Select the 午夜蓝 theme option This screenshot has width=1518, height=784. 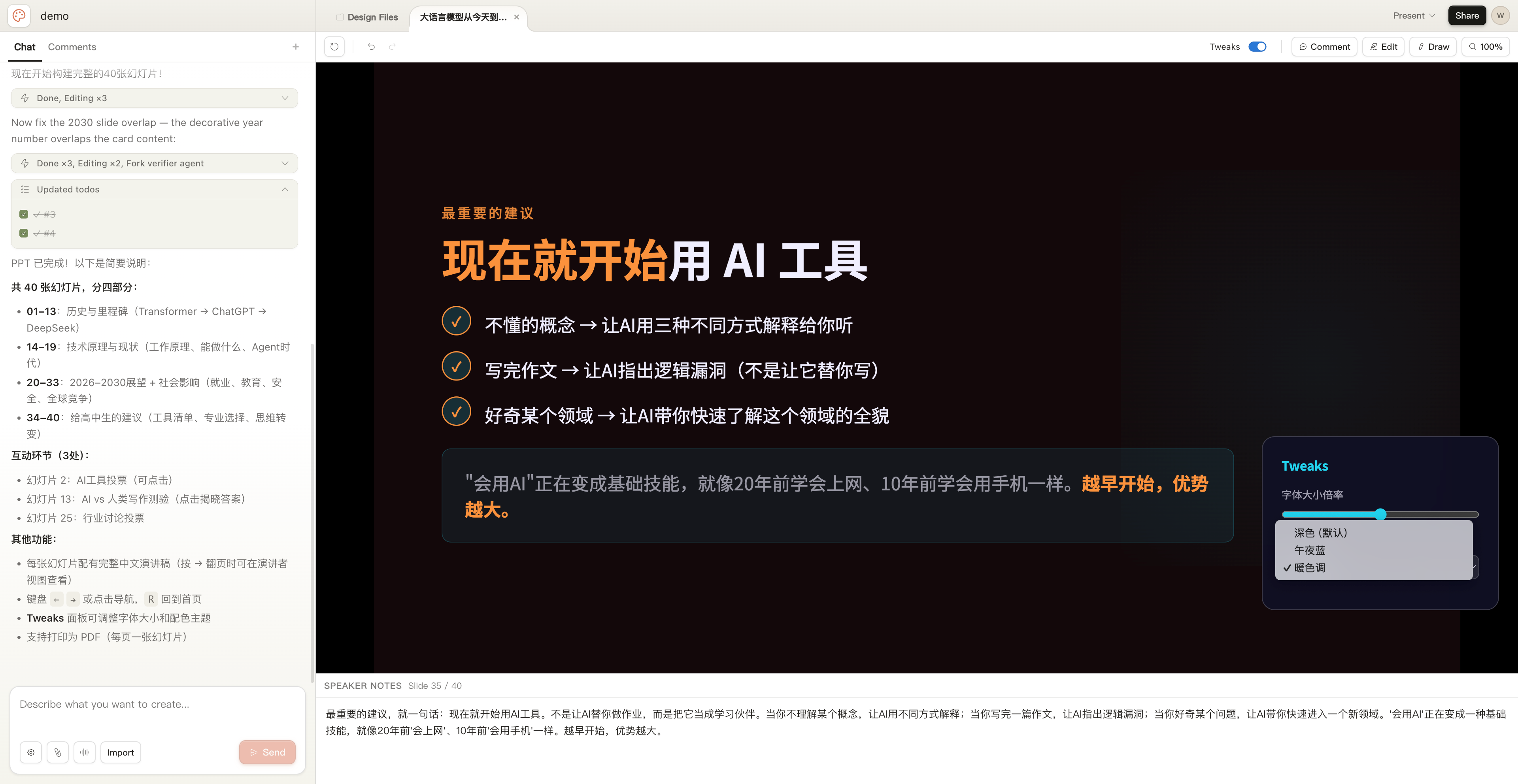1309,550
